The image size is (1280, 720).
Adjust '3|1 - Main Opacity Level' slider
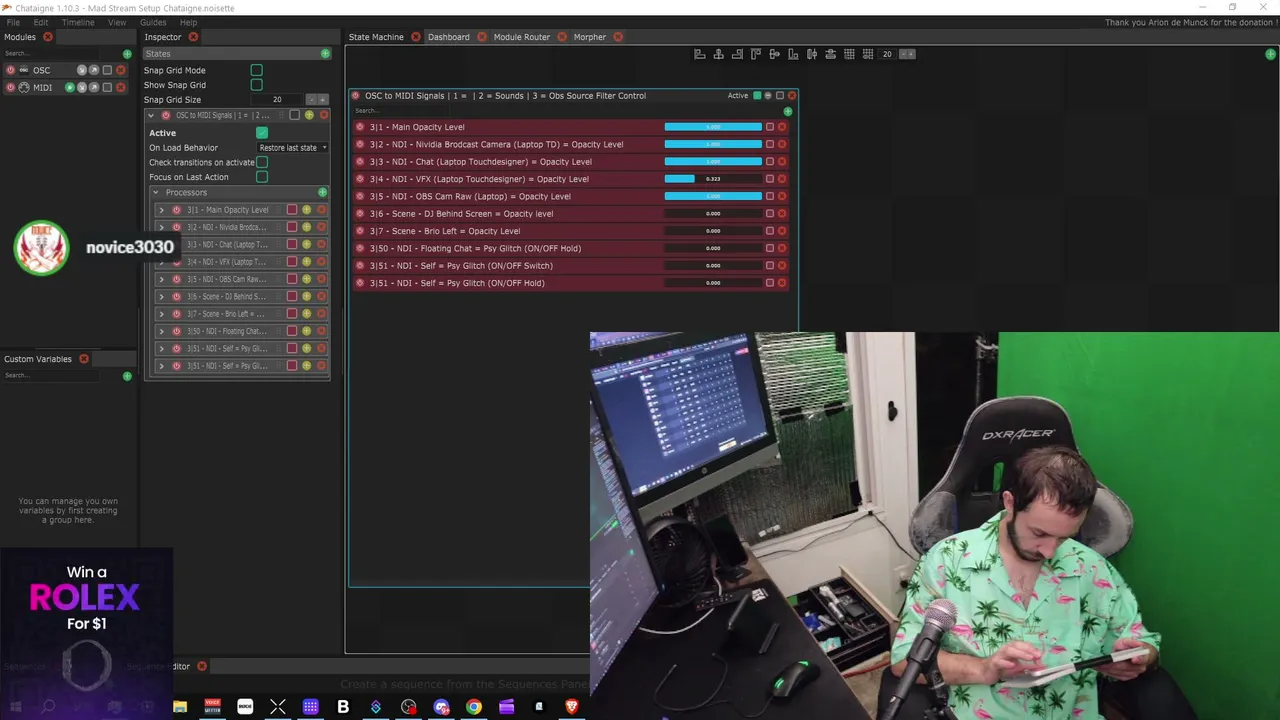tap(713, 127)
